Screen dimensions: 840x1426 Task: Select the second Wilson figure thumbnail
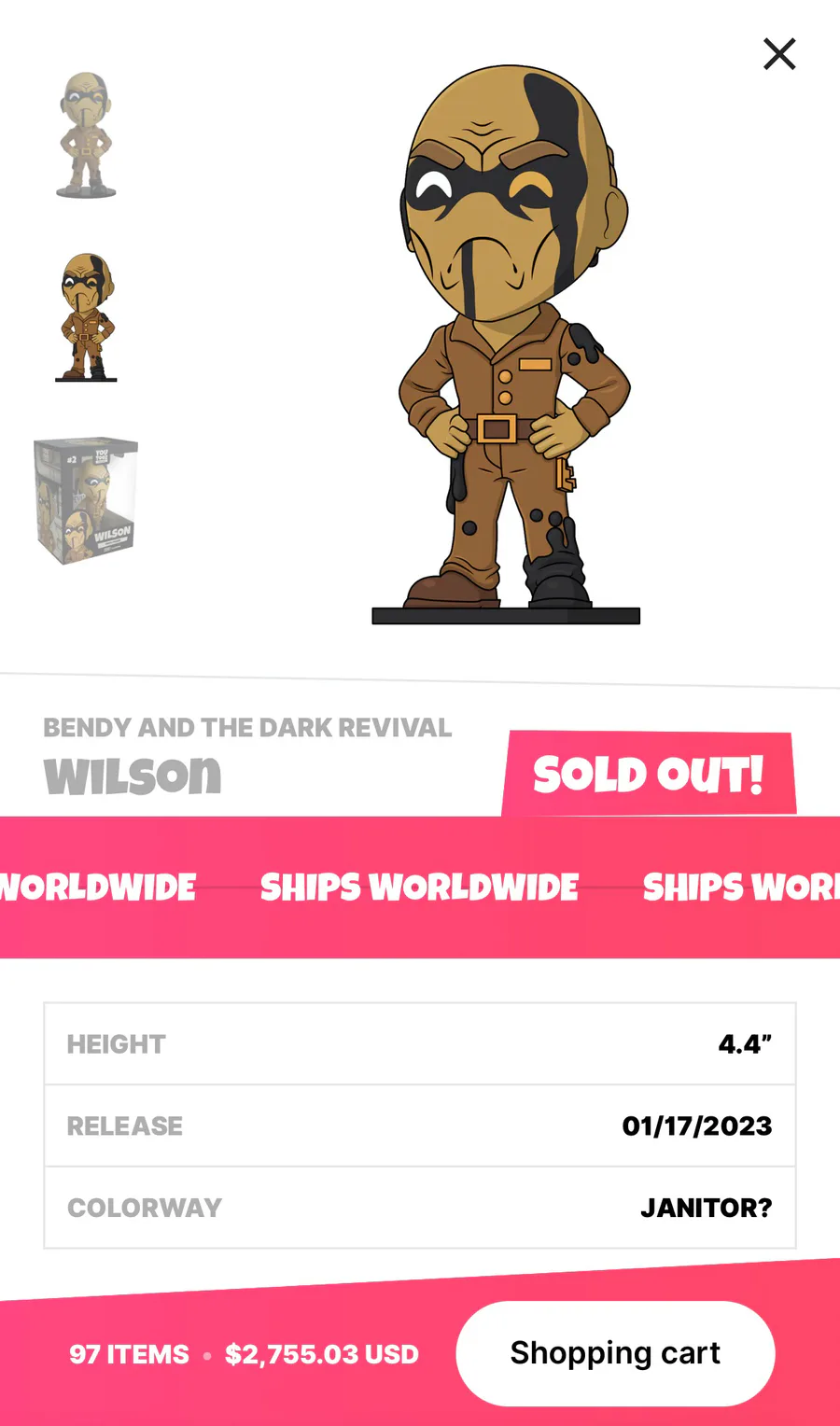click(87, 316)
